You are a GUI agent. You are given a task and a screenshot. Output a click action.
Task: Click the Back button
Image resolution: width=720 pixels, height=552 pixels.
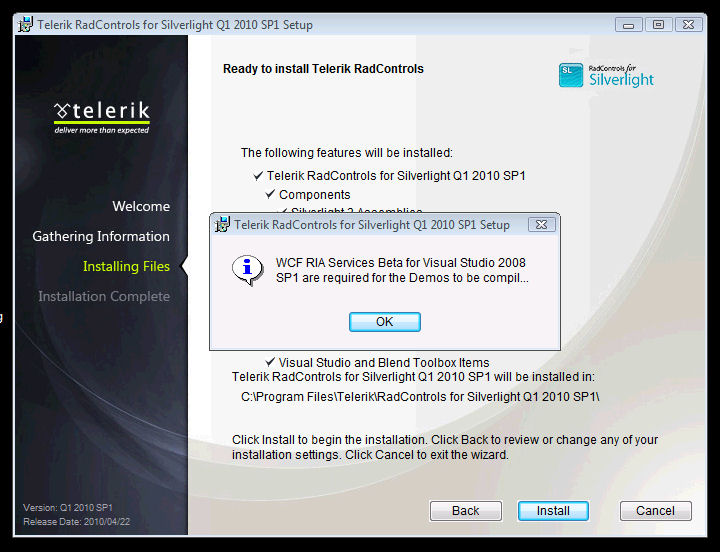pyautogui.click(x=466, y=511)
